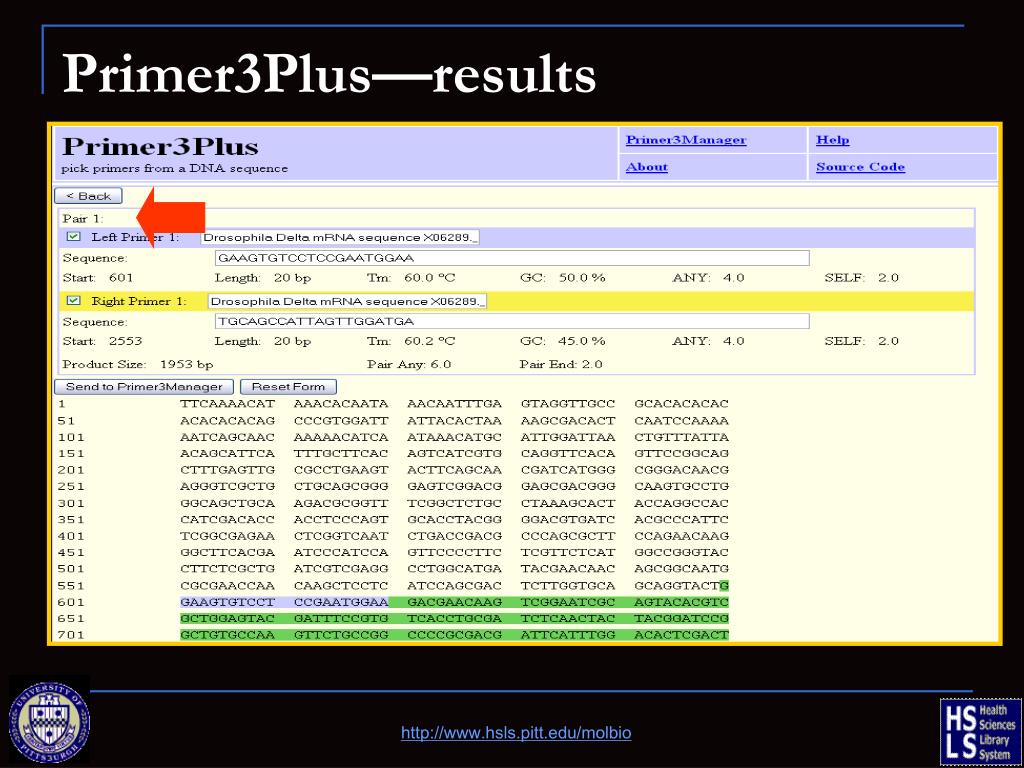Click the 'Start: 2553' text

point(102,341)
